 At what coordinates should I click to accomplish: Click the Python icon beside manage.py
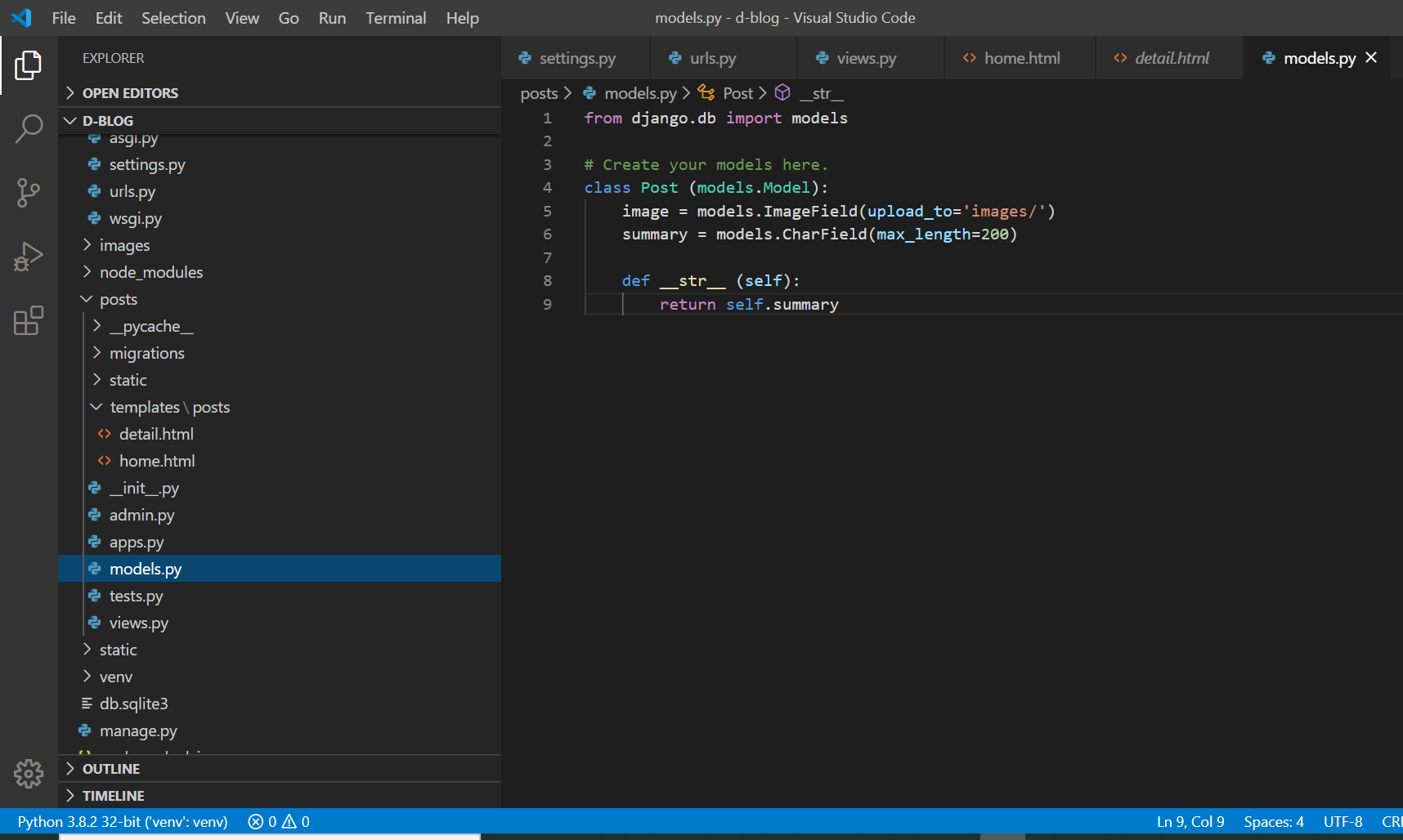click(x=84, y=731)
